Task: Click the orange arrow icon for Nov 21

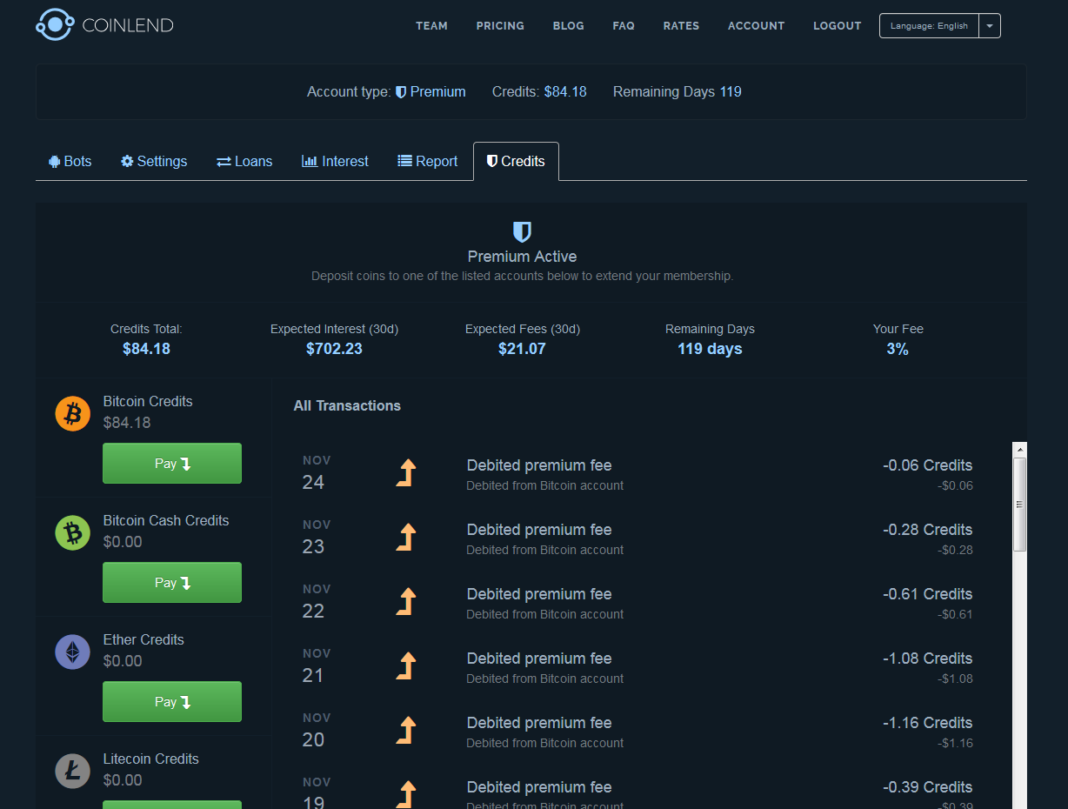Action: pyautogui.click(x=406, y=666)
